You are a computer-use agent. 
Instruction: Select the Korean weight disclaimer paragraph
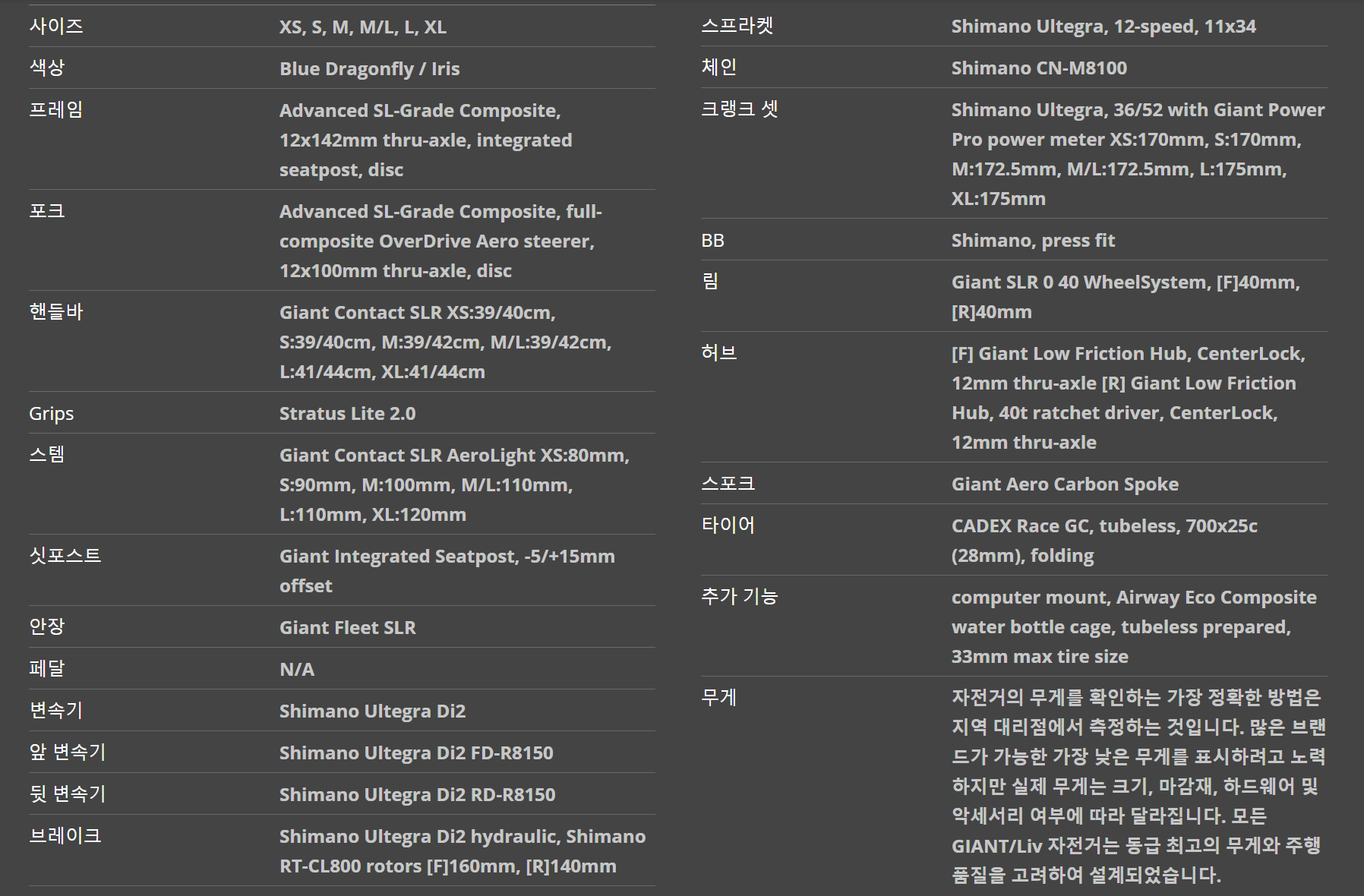point(1138,786)
